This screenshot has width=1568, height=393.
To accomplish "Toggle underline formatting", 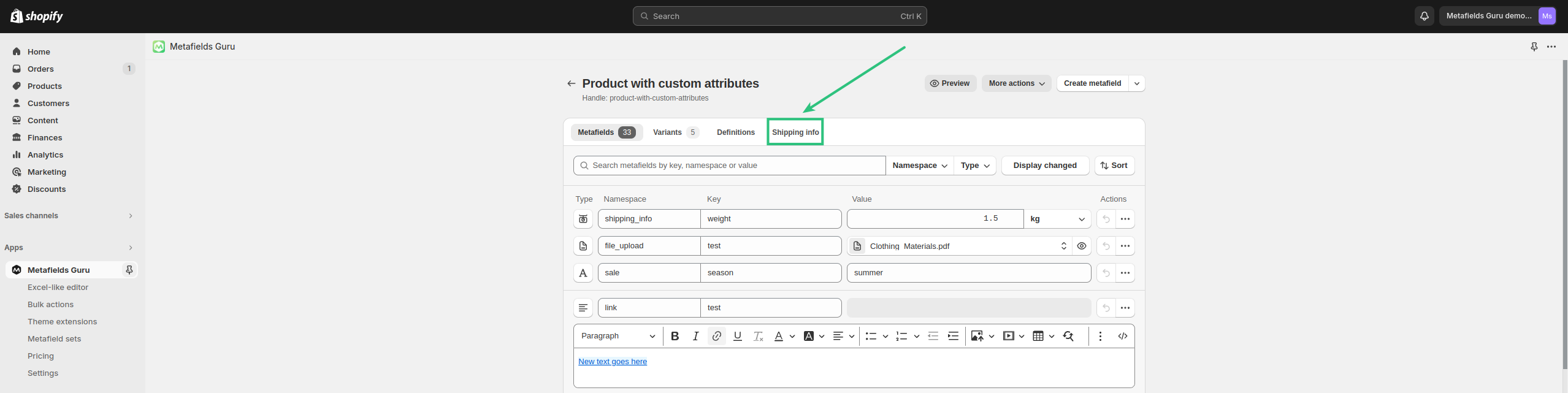I will [737, 336].
